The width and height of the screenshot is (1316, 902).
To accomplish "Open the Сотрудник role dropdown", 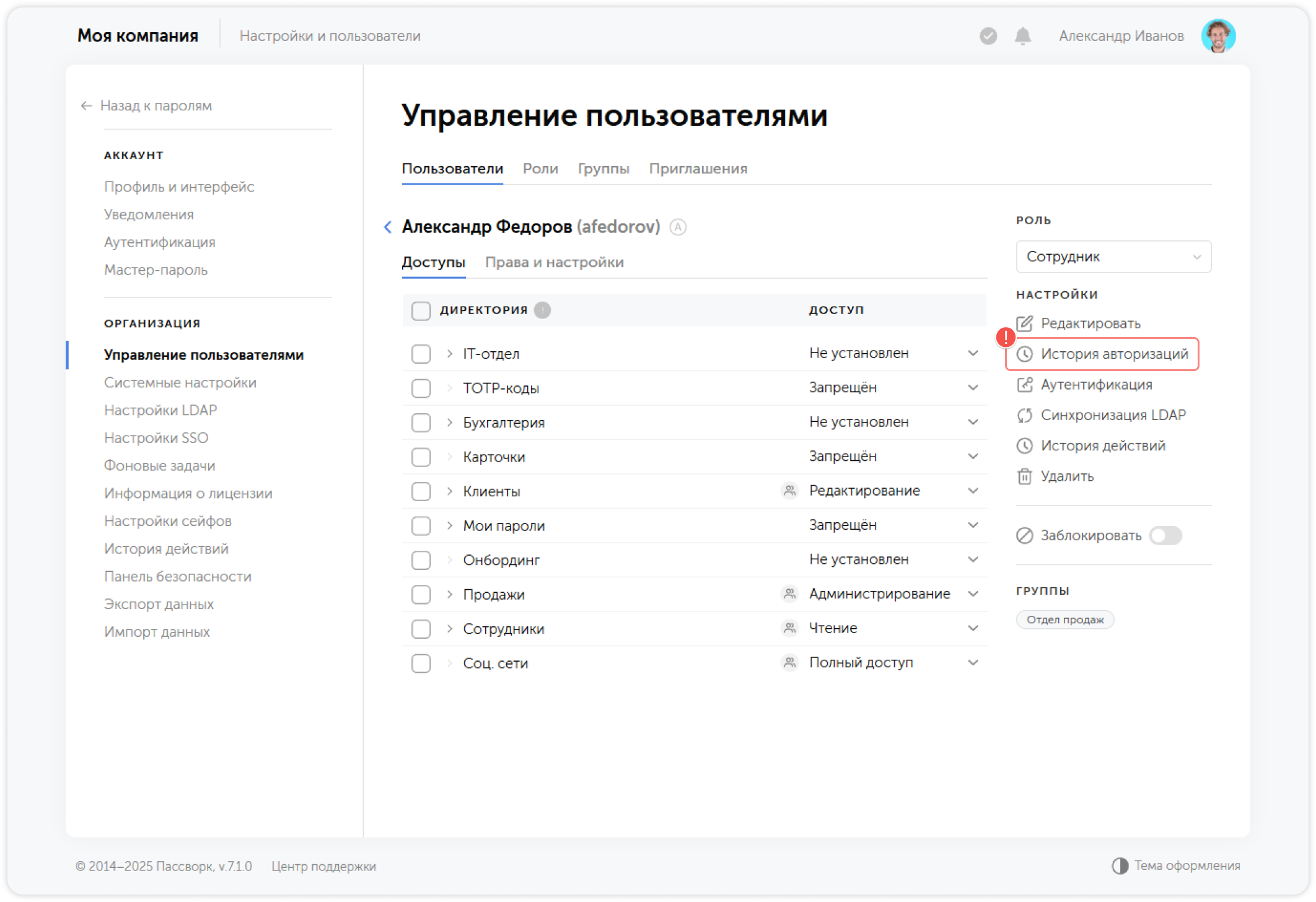I will [x=1113, y=256].
